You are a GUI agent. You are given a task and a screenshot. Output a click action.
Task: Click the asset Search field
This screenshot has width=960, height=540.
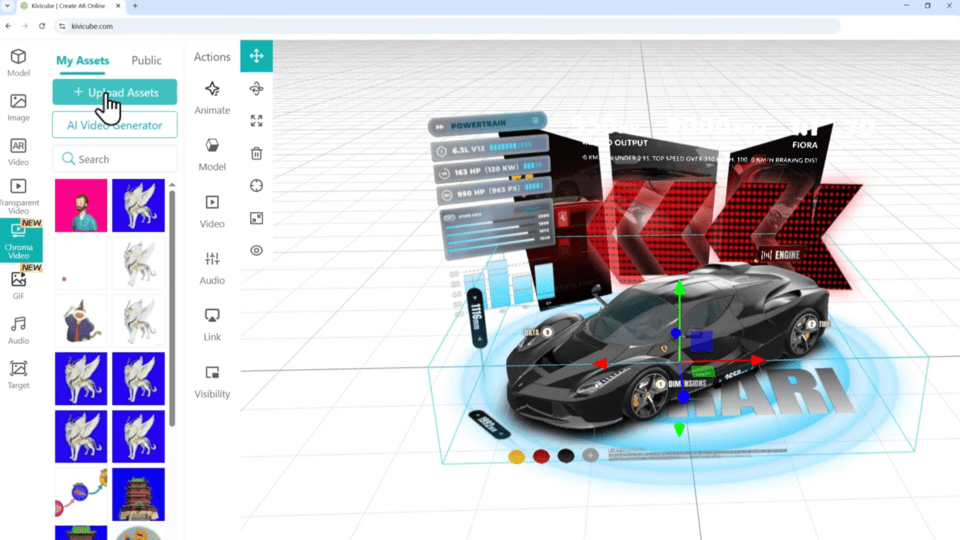pos(114,159)
